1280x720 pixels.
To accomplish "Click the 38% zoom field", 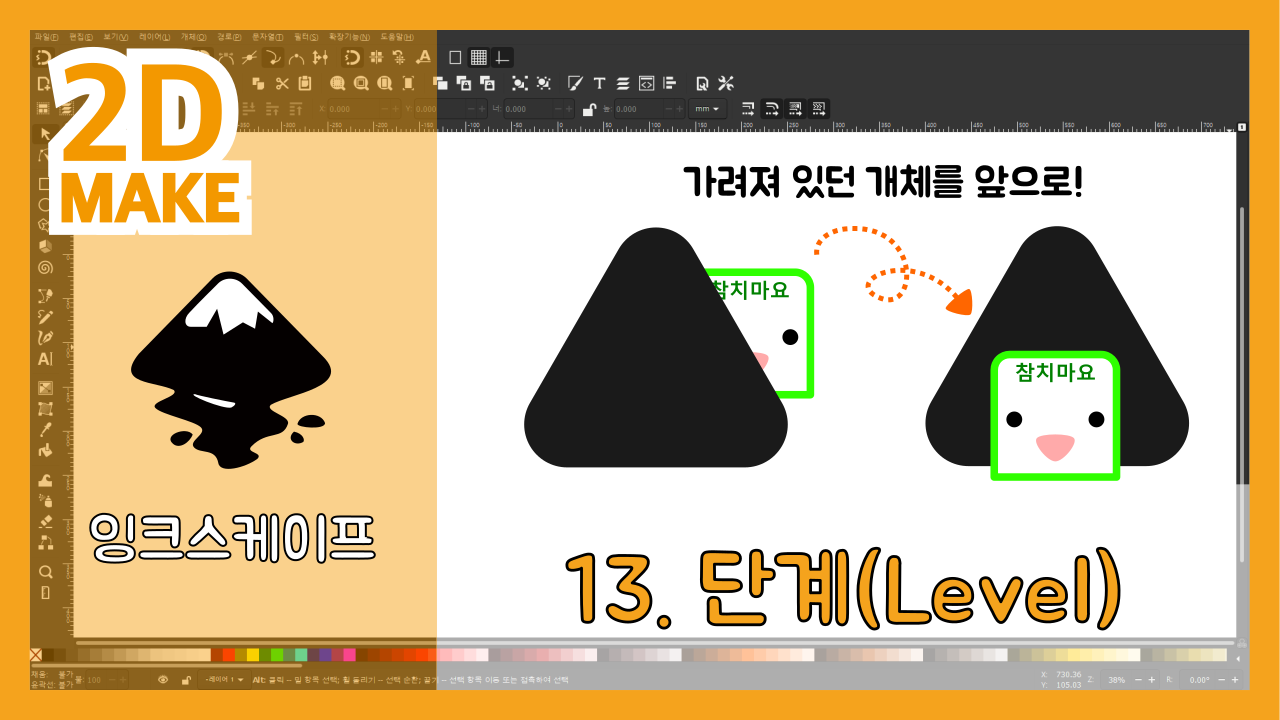I will [x=1116, y=679].
